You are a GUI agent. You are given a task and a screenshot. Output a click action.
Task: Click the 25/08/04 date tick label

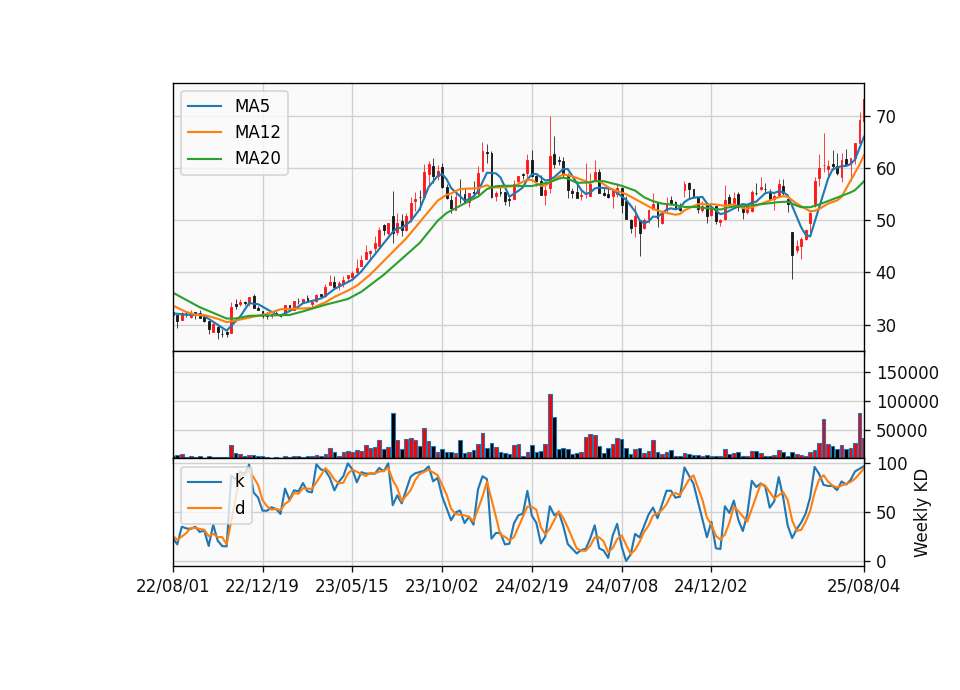[x=863, y=586]
